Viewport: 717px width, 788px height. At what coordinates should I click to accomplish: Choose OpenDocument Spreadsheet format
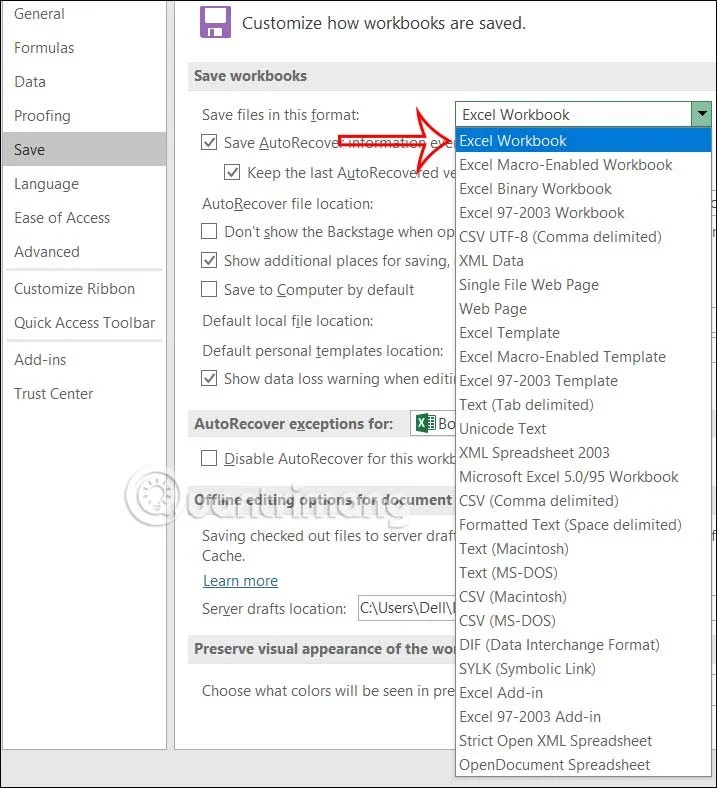[583, 765]
